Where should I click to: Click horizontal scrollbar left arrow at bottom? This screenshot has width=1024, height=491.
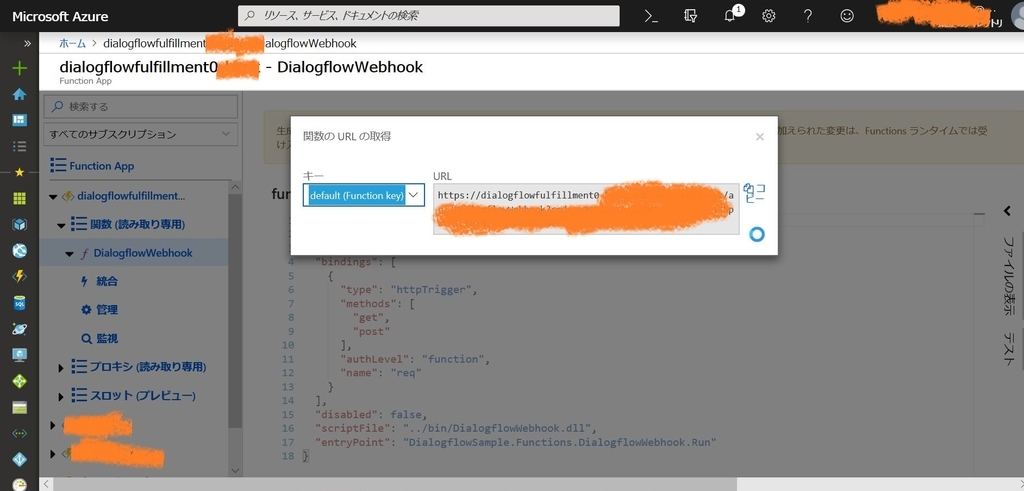(x=46, y=484)
